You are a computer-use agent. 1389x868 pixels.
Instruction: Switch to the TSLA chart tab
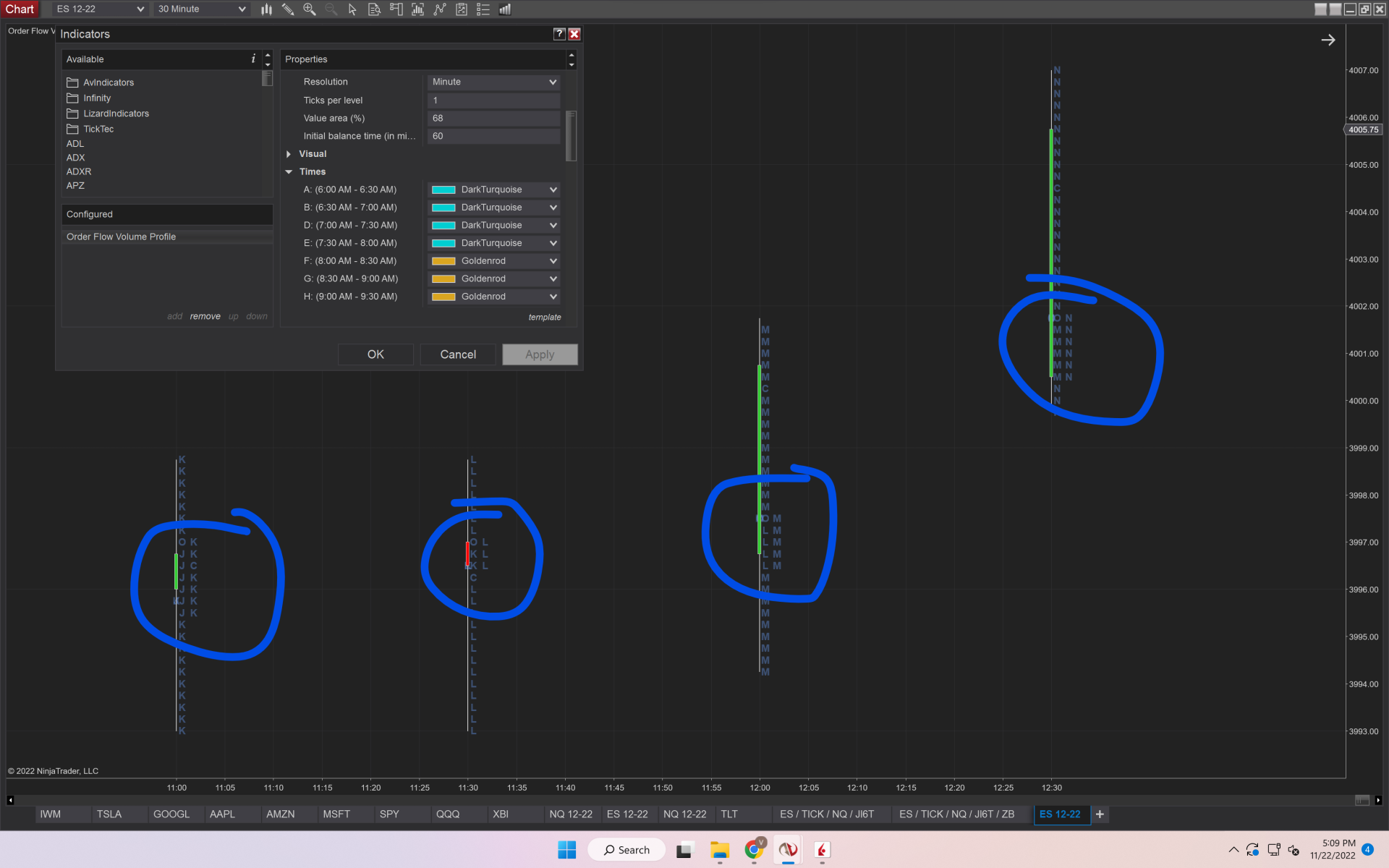(x=109, y=814)
